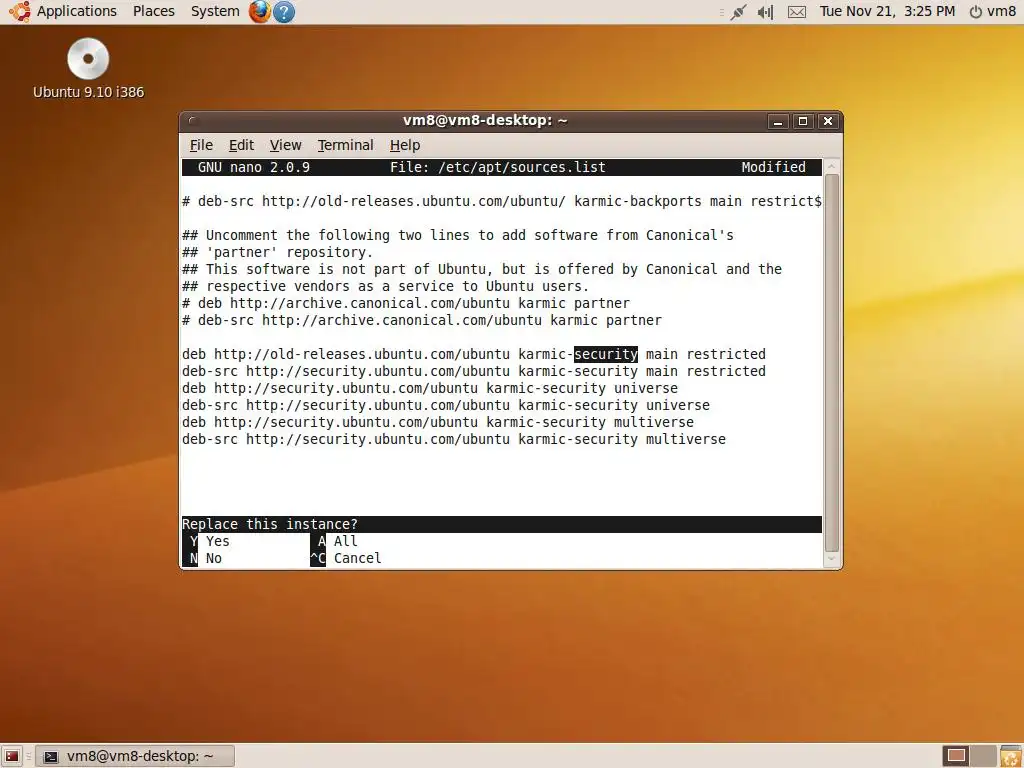Open the Places menu
This screenshot has height=768, width=1024.
click(x=153, y=11)
